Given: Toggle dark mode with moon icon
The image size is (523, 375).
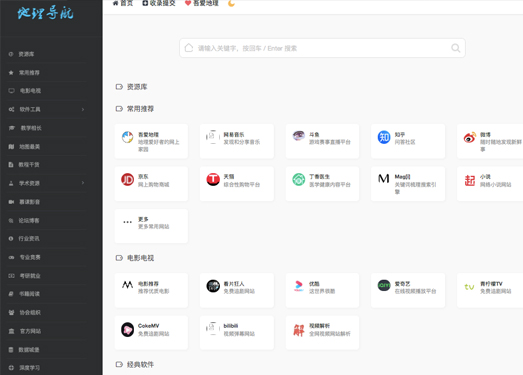Looking at the screenshot, I should click(231, 3).
